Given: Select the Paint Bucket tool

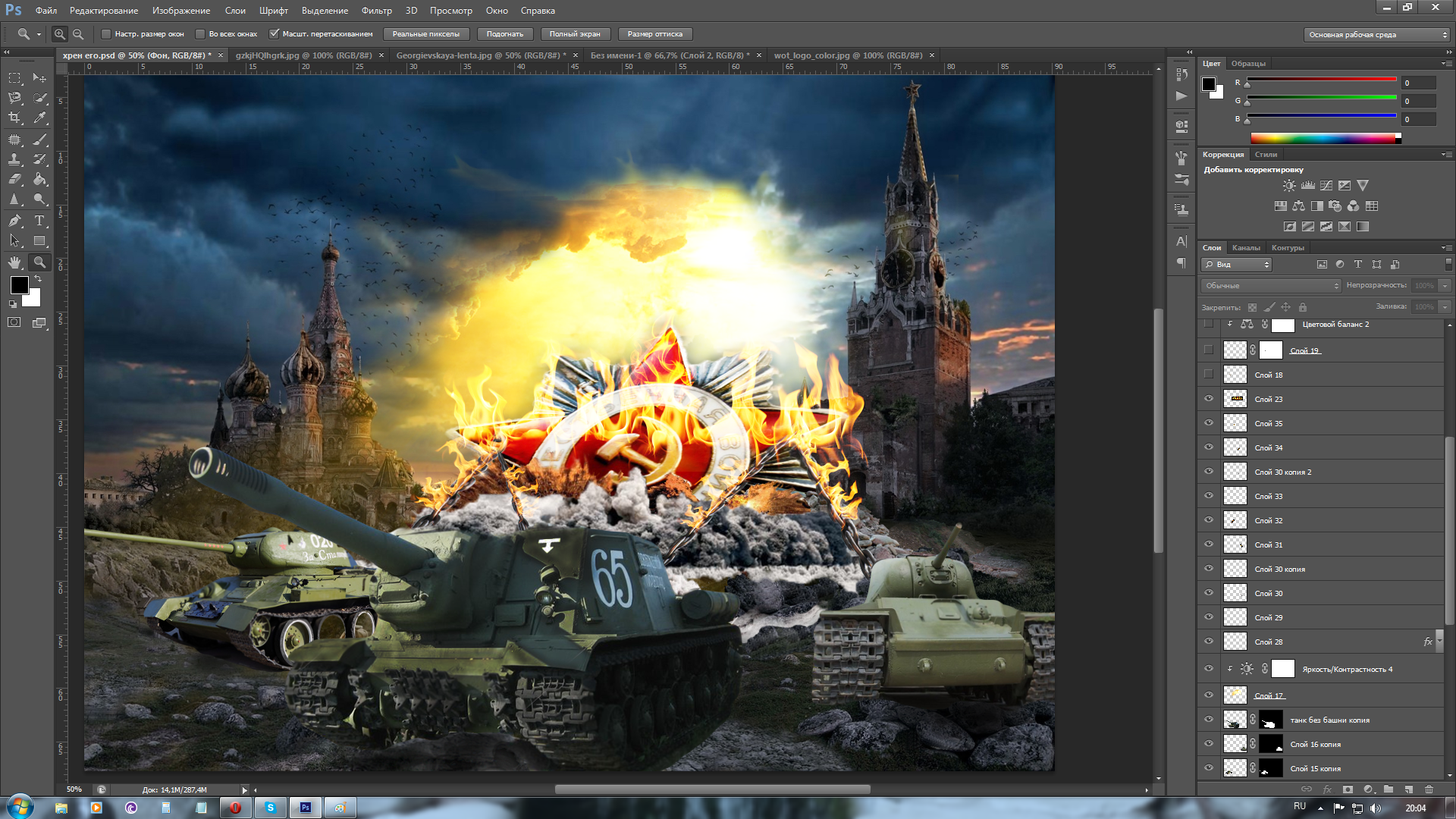Looking at the screenshot, I should point(40,179).
